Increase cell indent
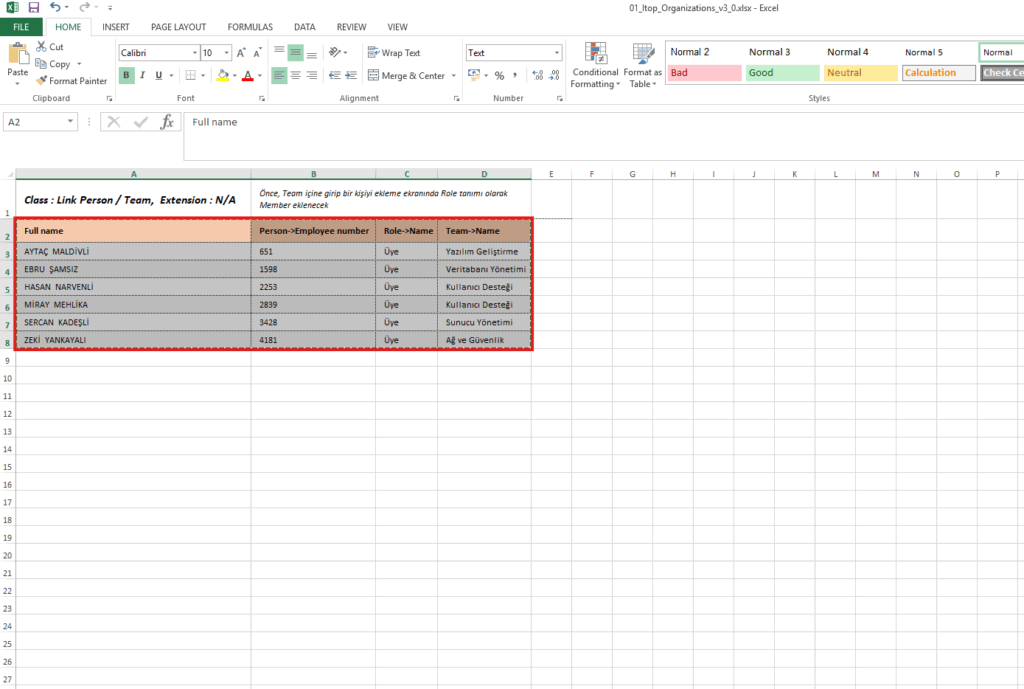 [x=351, y=75]
